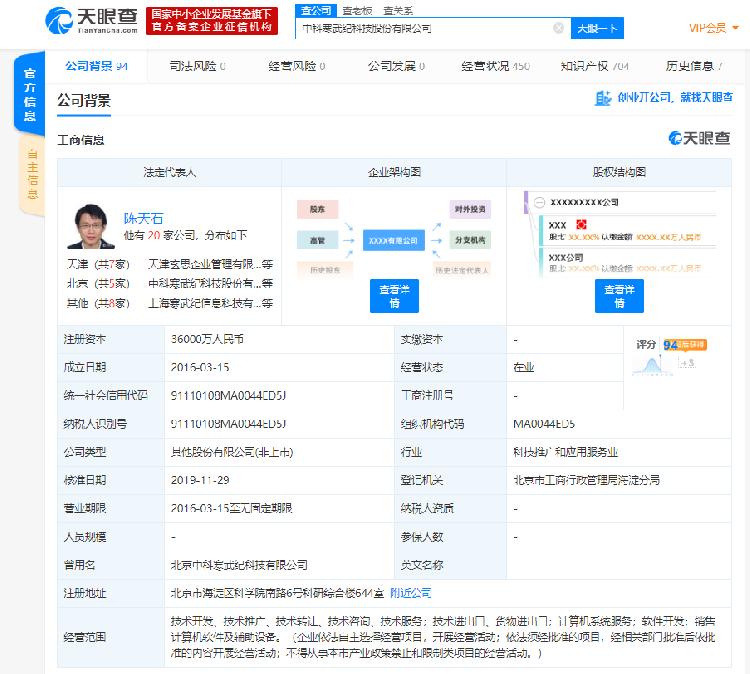Click the 股东 box in structure diagram
Screen dimensions: 750x674
point(318,209)
